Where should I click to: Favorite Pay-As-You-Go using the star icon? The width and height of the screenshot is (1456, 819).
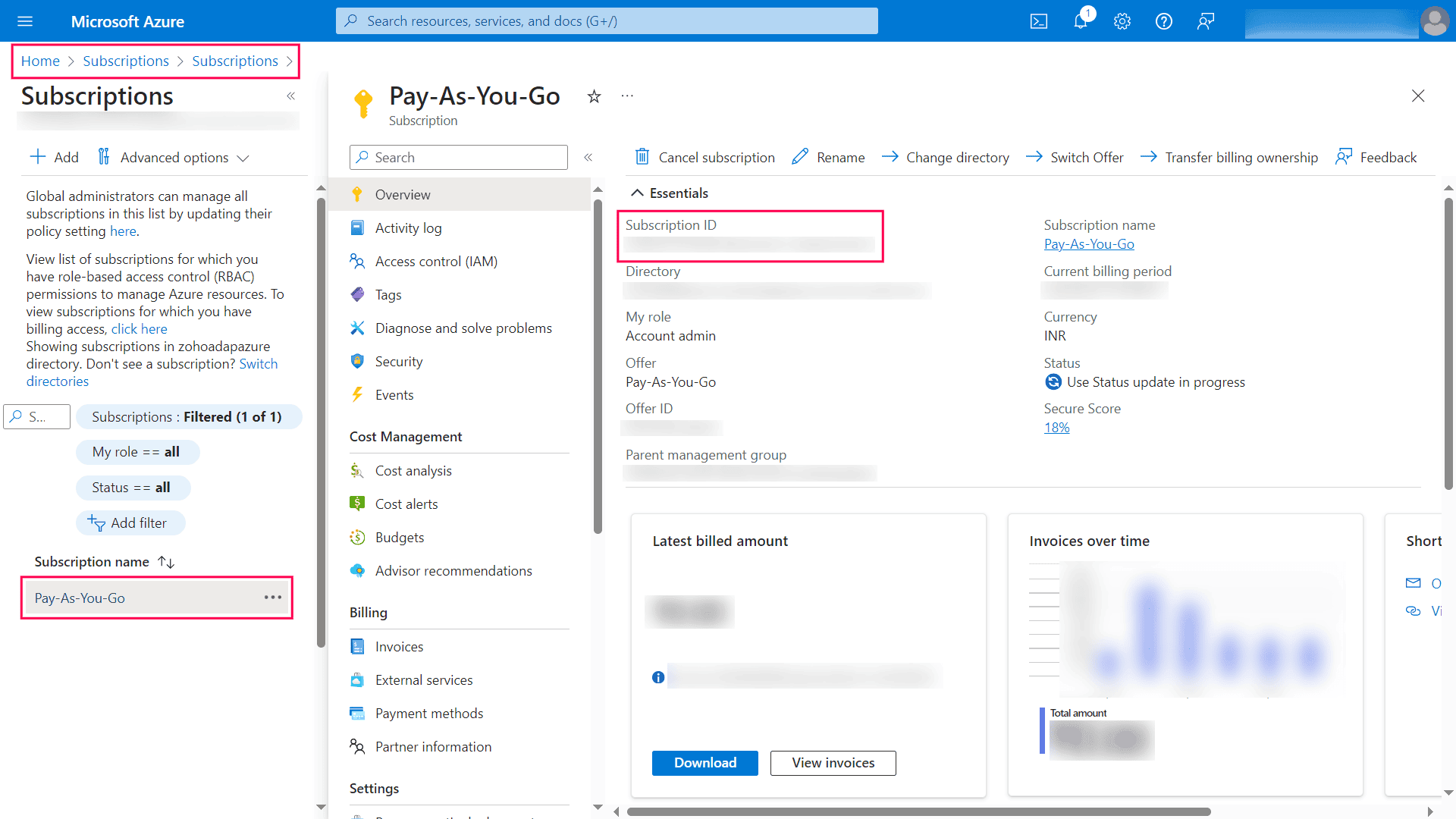(x=594, y=96)
